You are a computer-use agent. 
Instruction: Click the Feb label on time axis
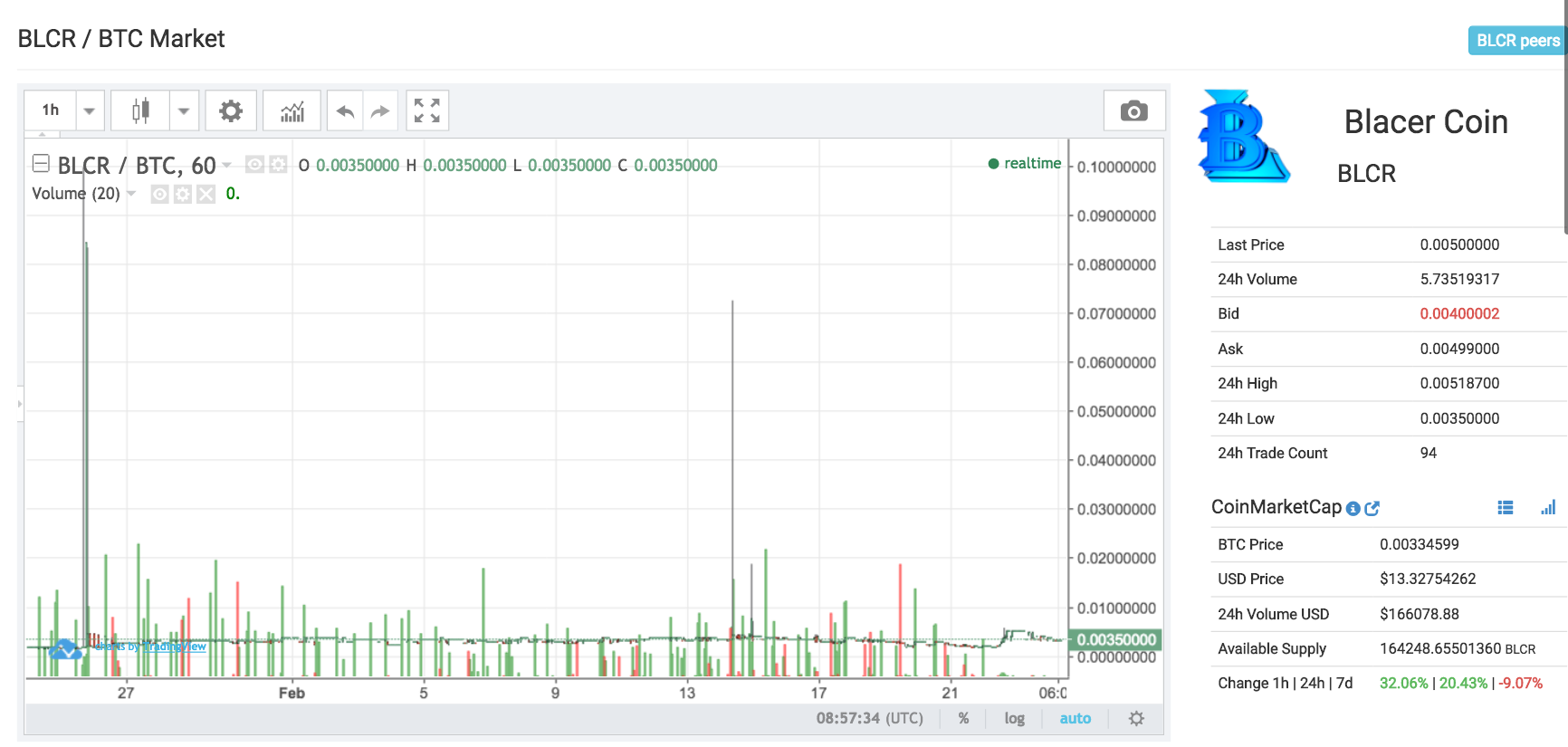pos(292,693)
